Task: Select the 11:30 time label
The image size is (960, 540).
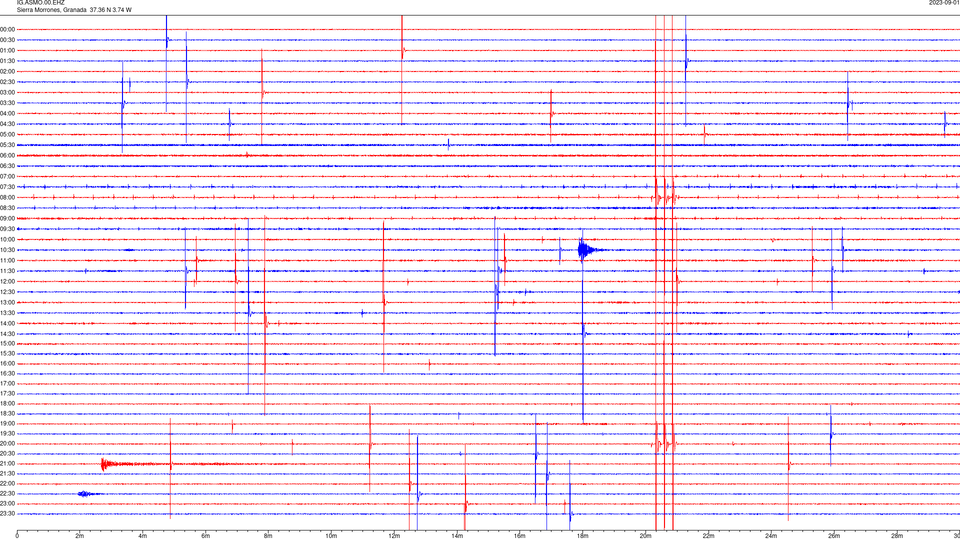Action: click(8, 271)
